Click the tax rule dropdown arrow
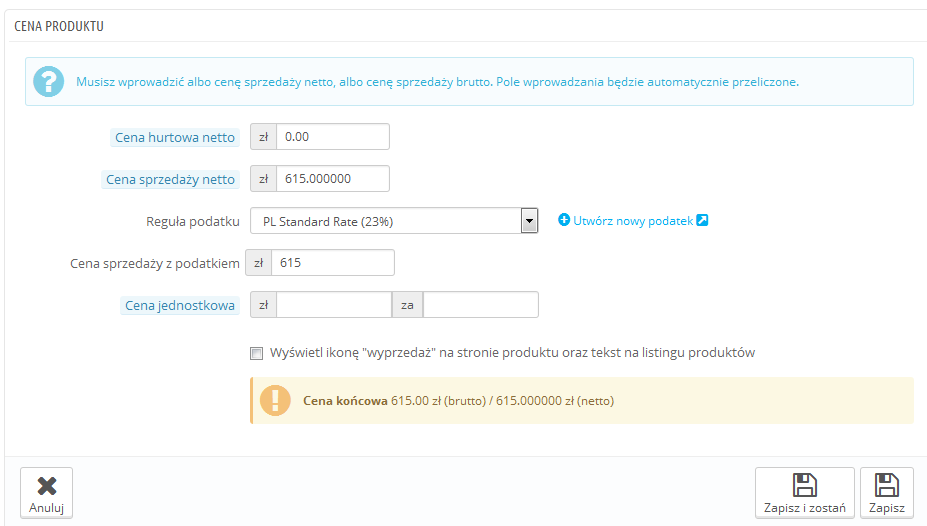This screenshot has width=927, height=526. 530,221
